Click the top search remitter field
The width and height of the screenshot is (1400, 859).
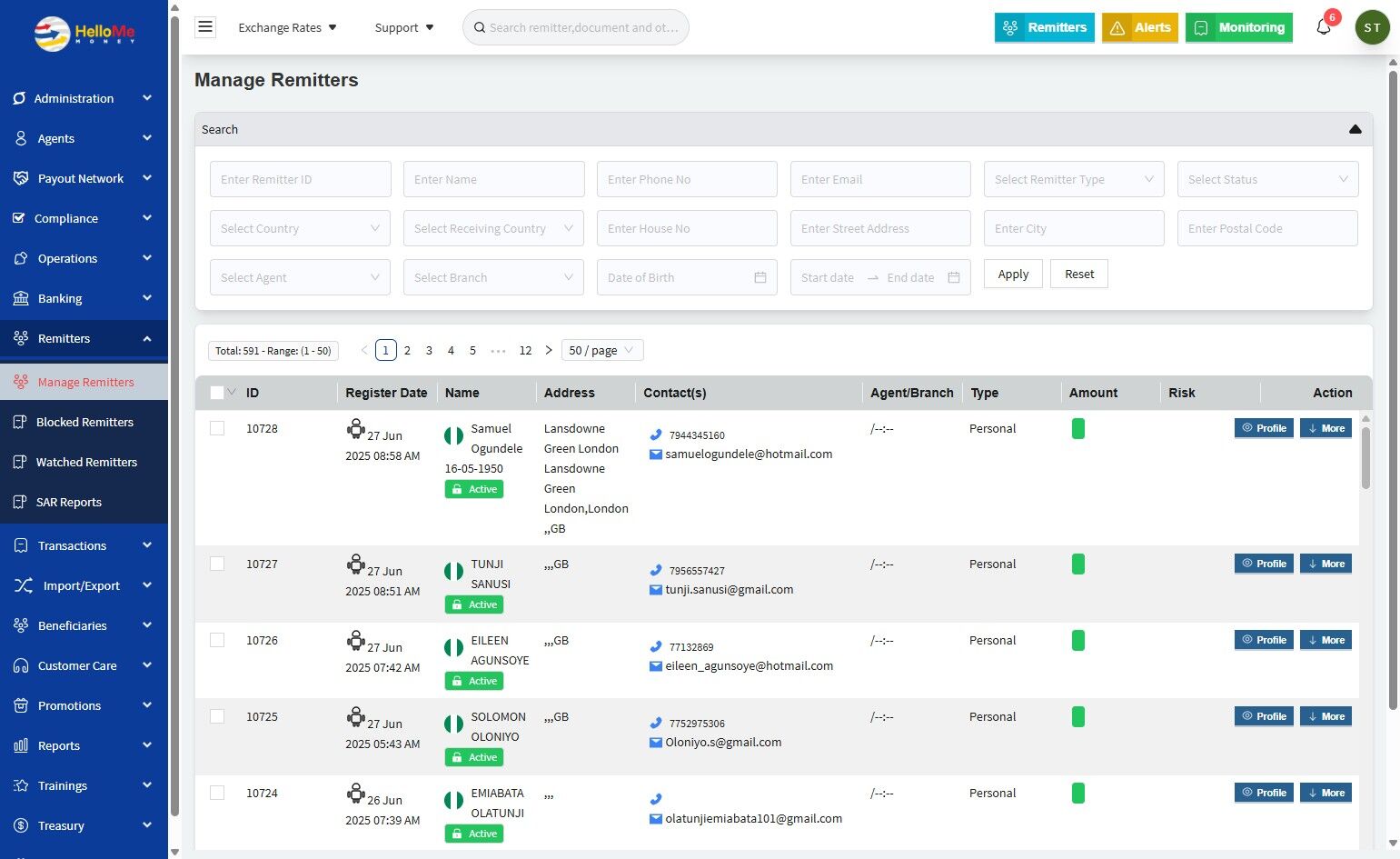[x=576, y=27]
